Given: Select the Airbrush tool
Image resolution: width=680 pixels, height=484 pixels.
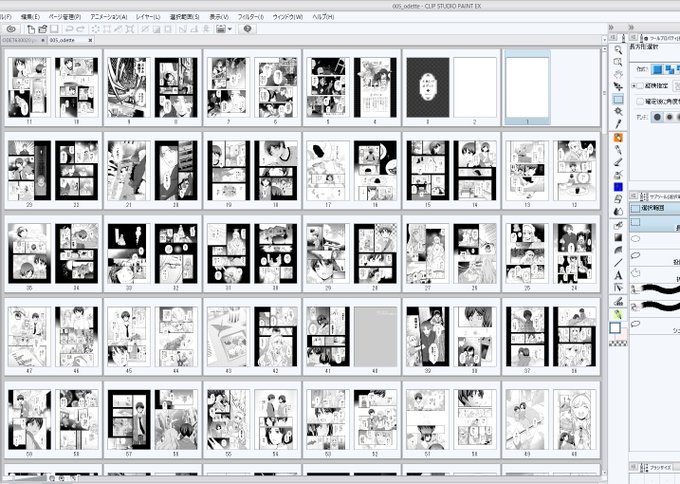Looking at the screenshot, I should pos(618,175).
